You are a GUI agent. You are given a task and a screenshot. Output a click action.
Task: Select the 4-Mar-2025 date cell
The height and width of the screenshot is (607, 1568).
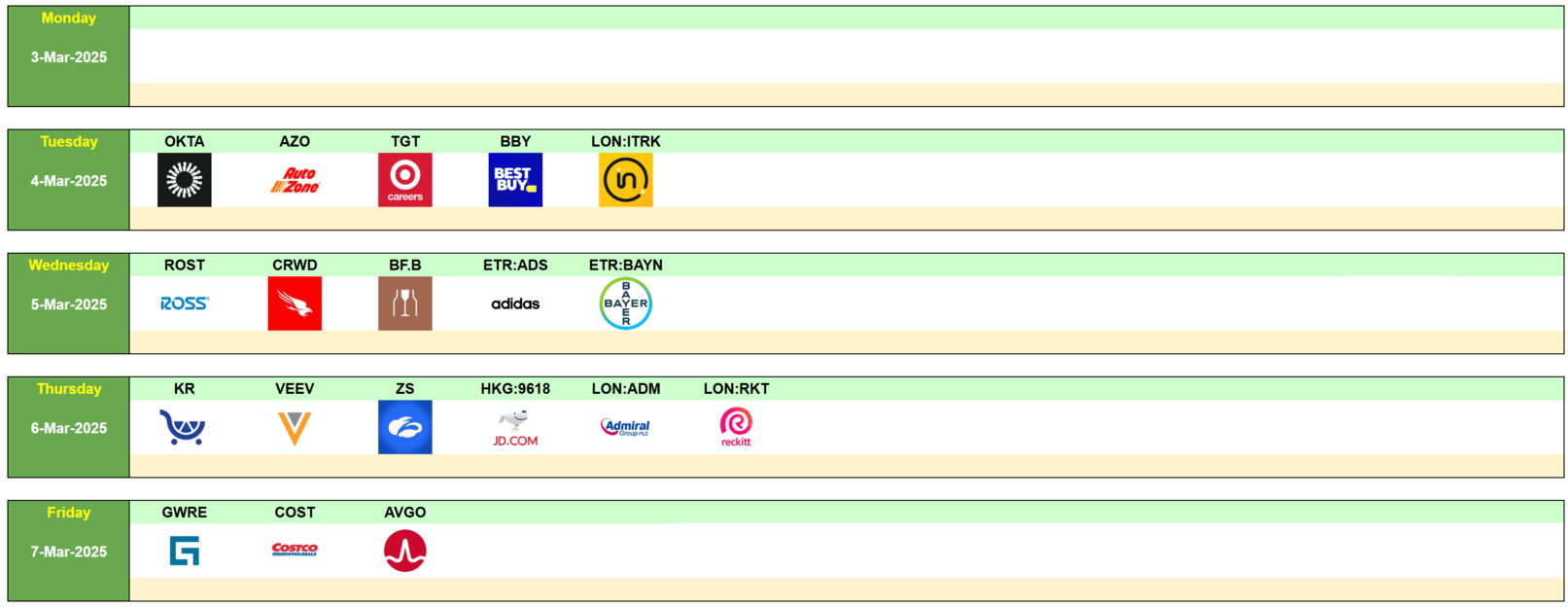point(69,181)
